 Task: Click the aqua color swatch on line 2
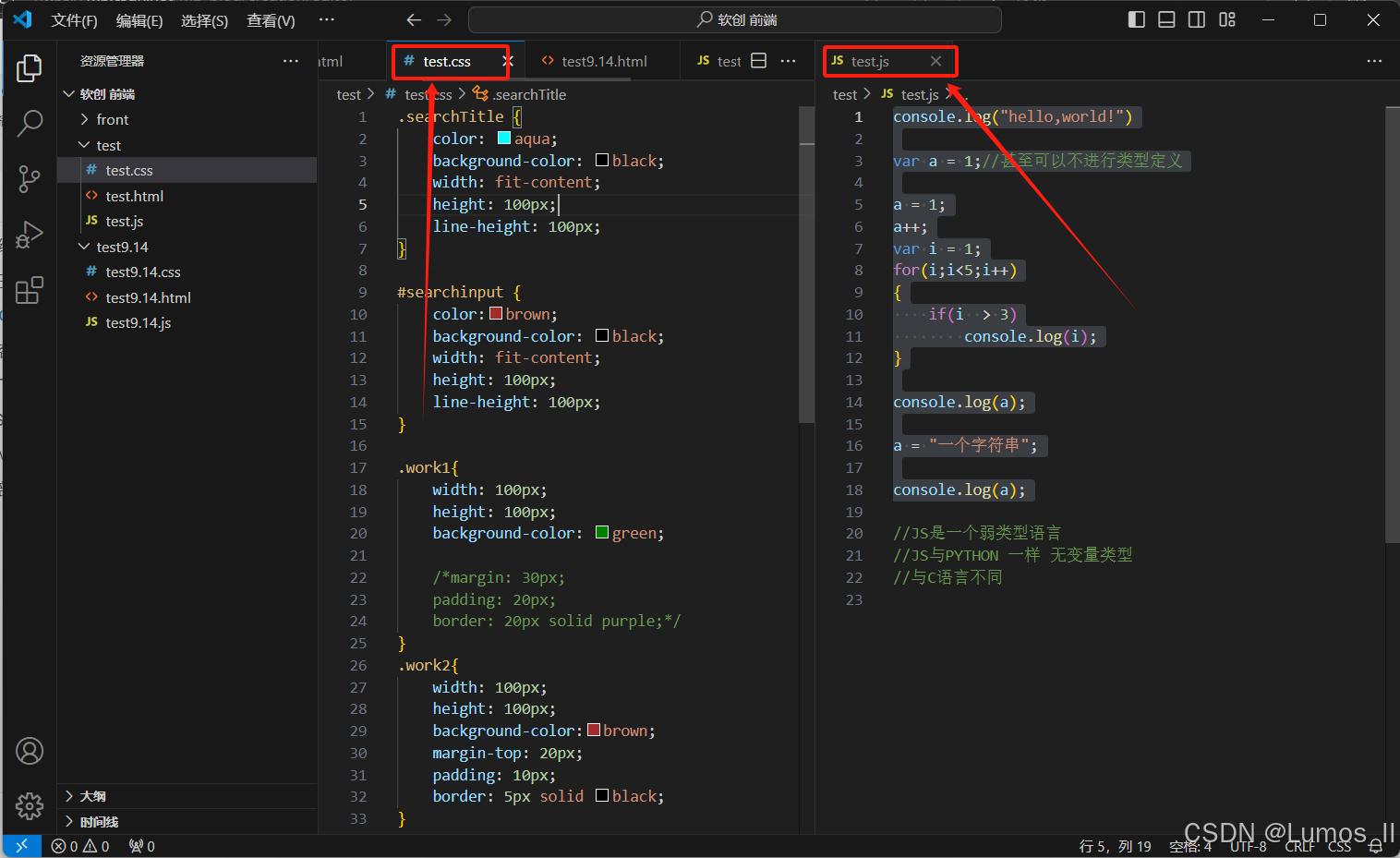[504, 139]
